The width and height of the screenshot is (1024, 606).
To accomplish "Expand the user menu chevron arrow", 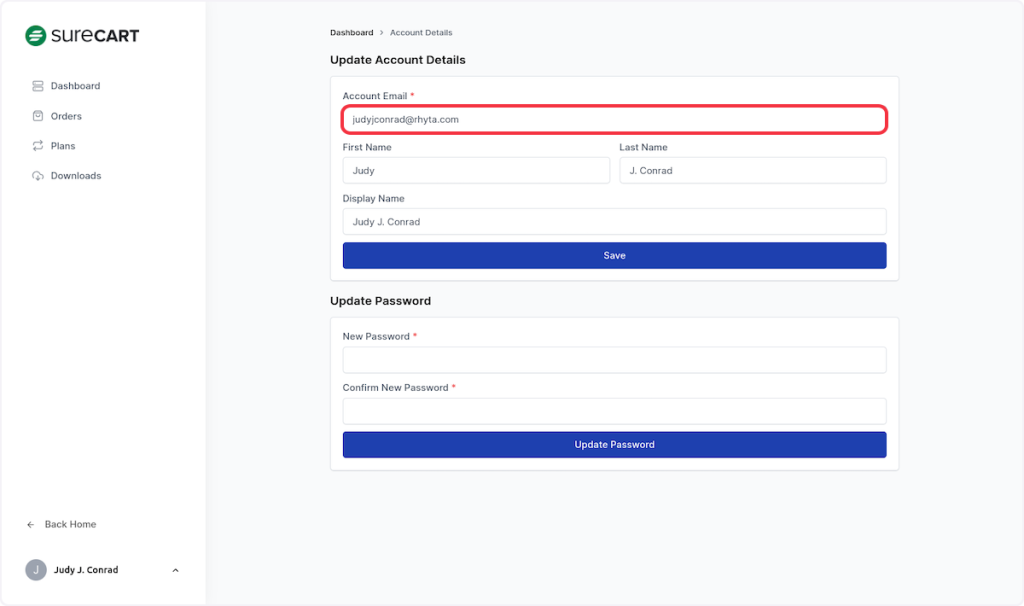I will (176, 570).
